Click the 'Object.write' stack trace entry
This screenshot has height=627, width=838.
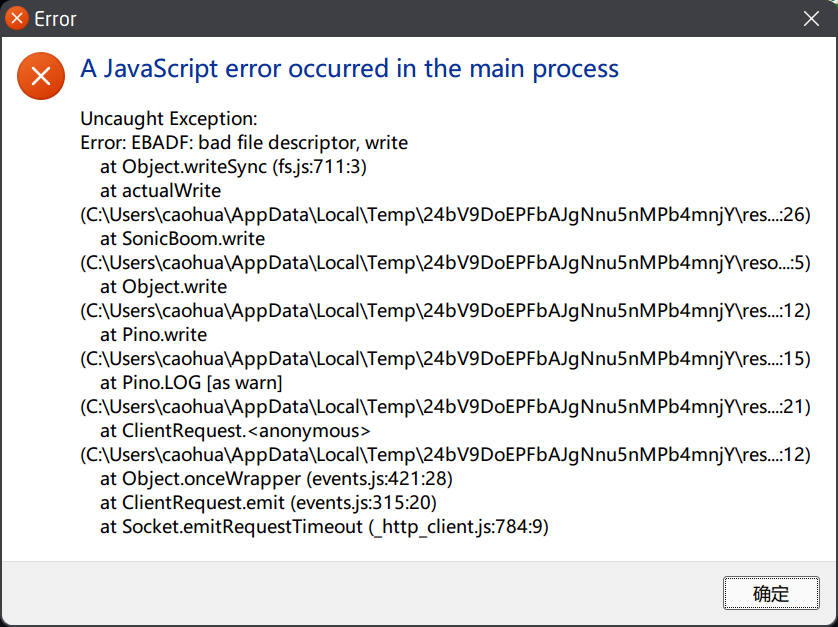[163, 286]
